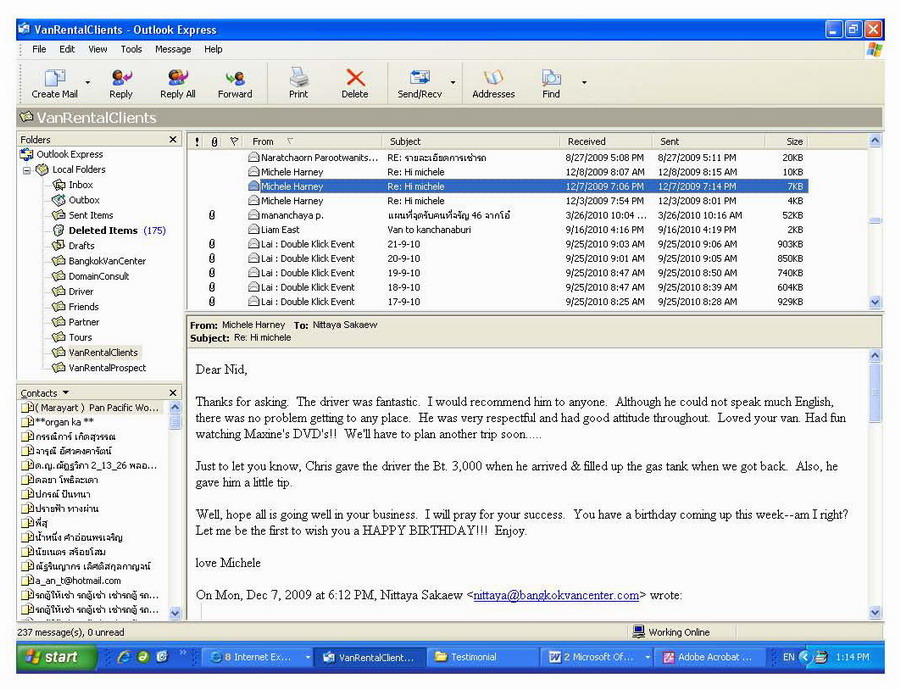Select the Inbox folder
The height and width of the screenshot is (690, 900).
point(73,185)
